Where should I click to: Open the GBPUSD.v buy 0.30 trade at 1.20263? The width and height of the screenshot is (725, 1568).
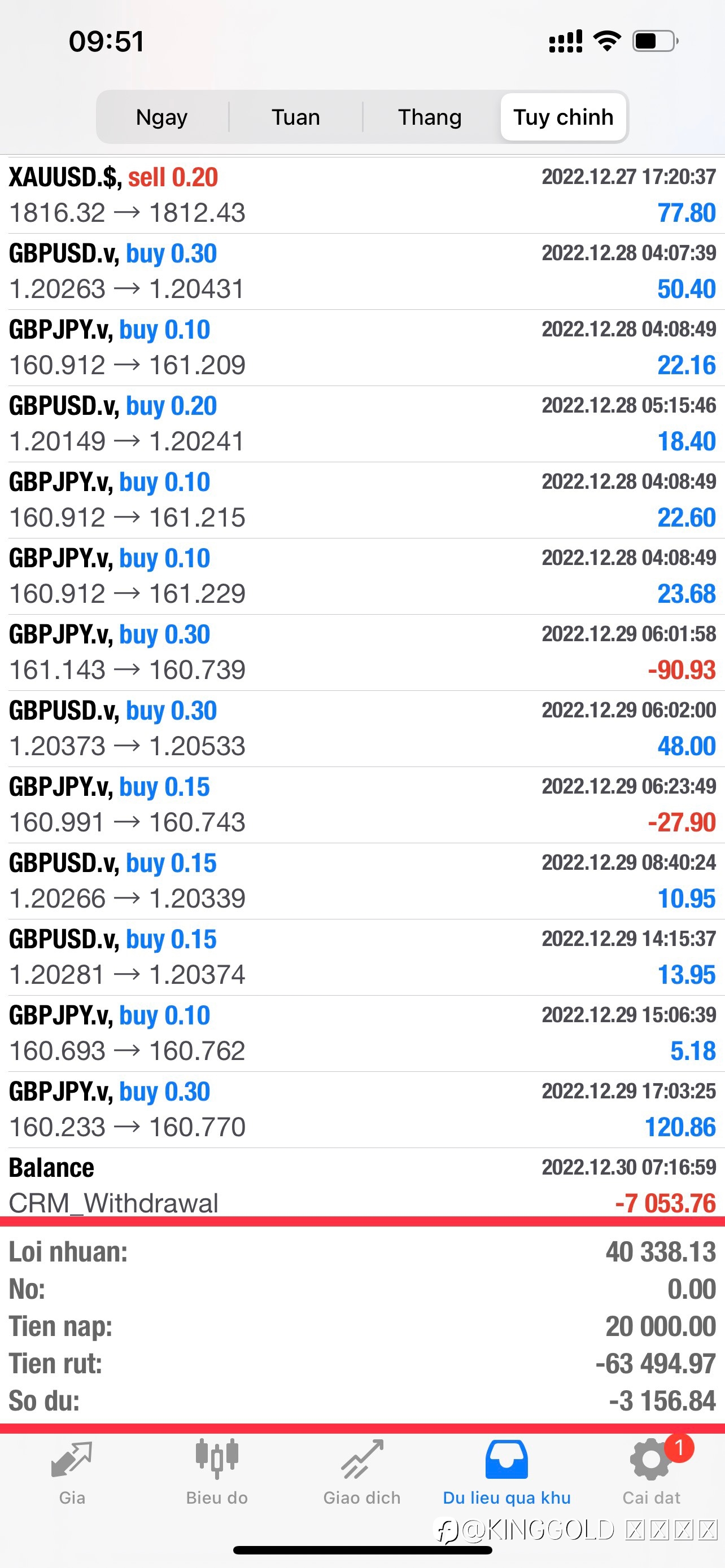coord(362,271)
